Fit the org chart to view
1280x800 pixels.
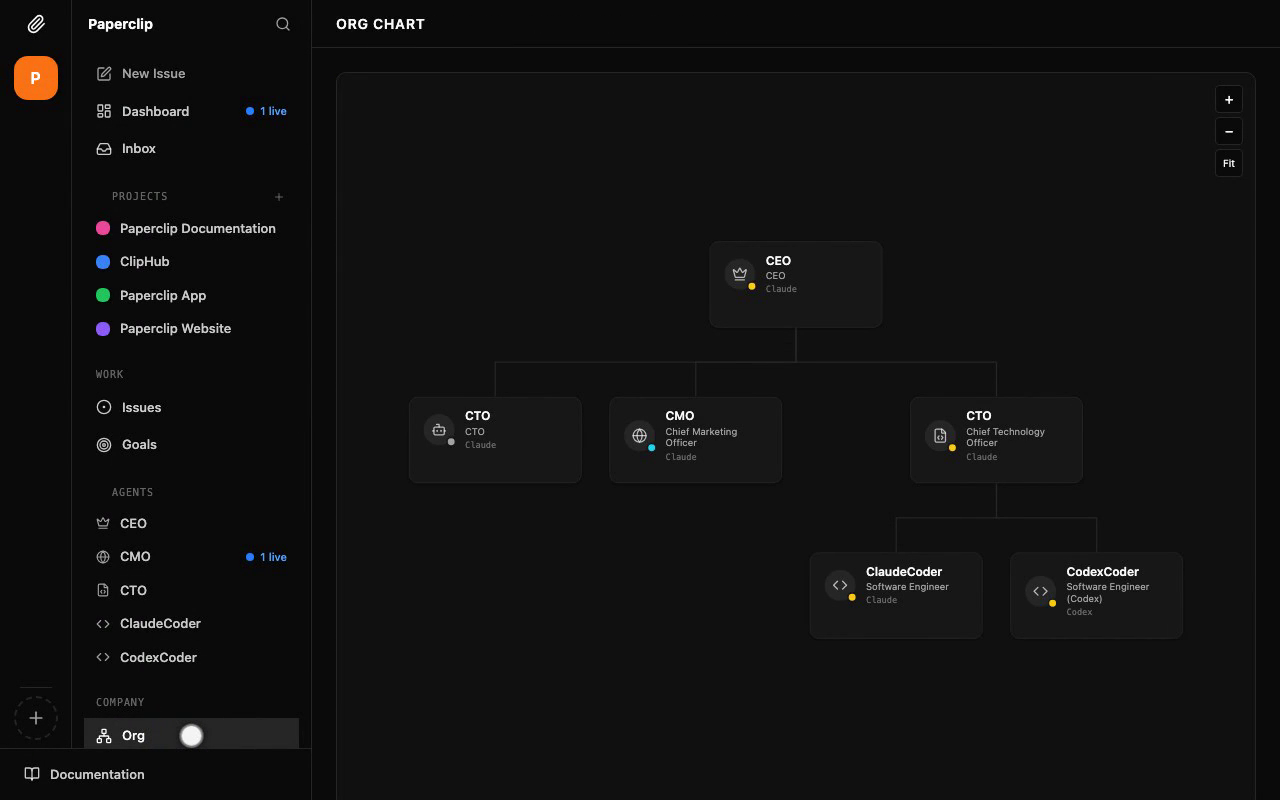tap(1229, 163)
